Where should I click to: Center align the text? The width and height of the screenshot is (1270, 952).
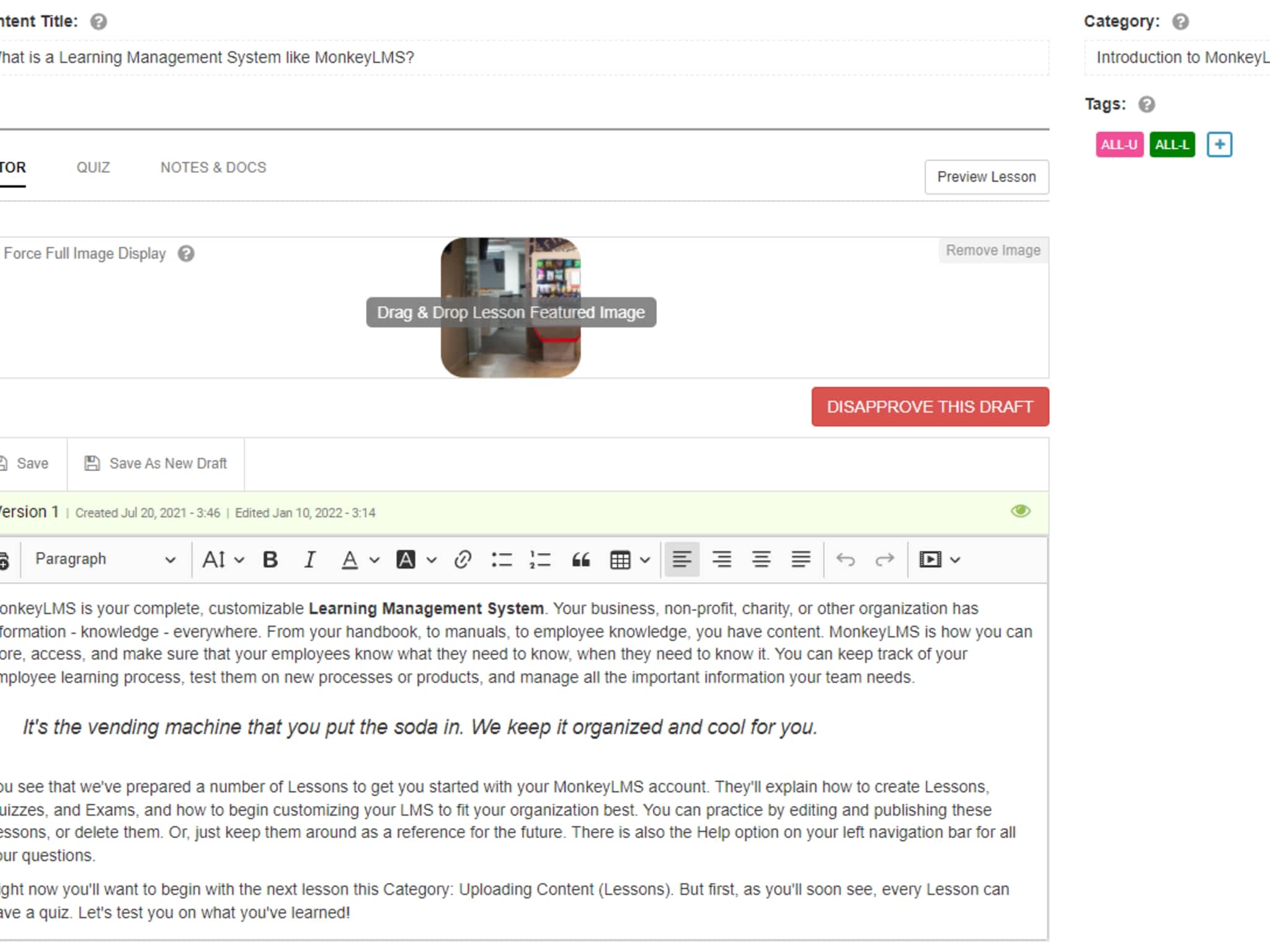(x=761, y=560)
